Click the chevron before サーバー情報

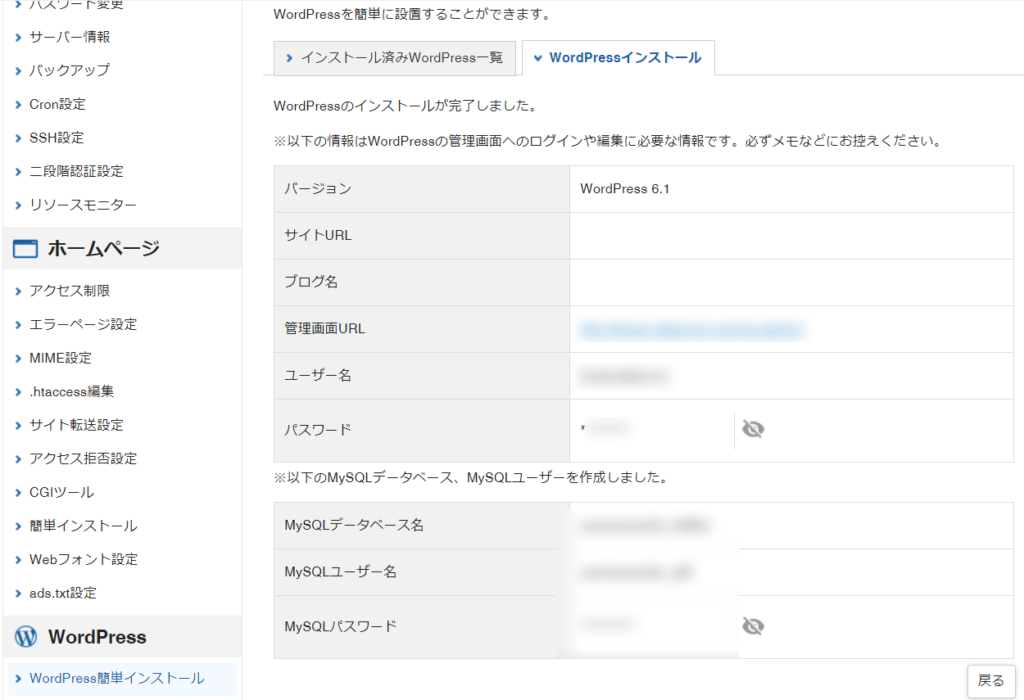point(18,37)
